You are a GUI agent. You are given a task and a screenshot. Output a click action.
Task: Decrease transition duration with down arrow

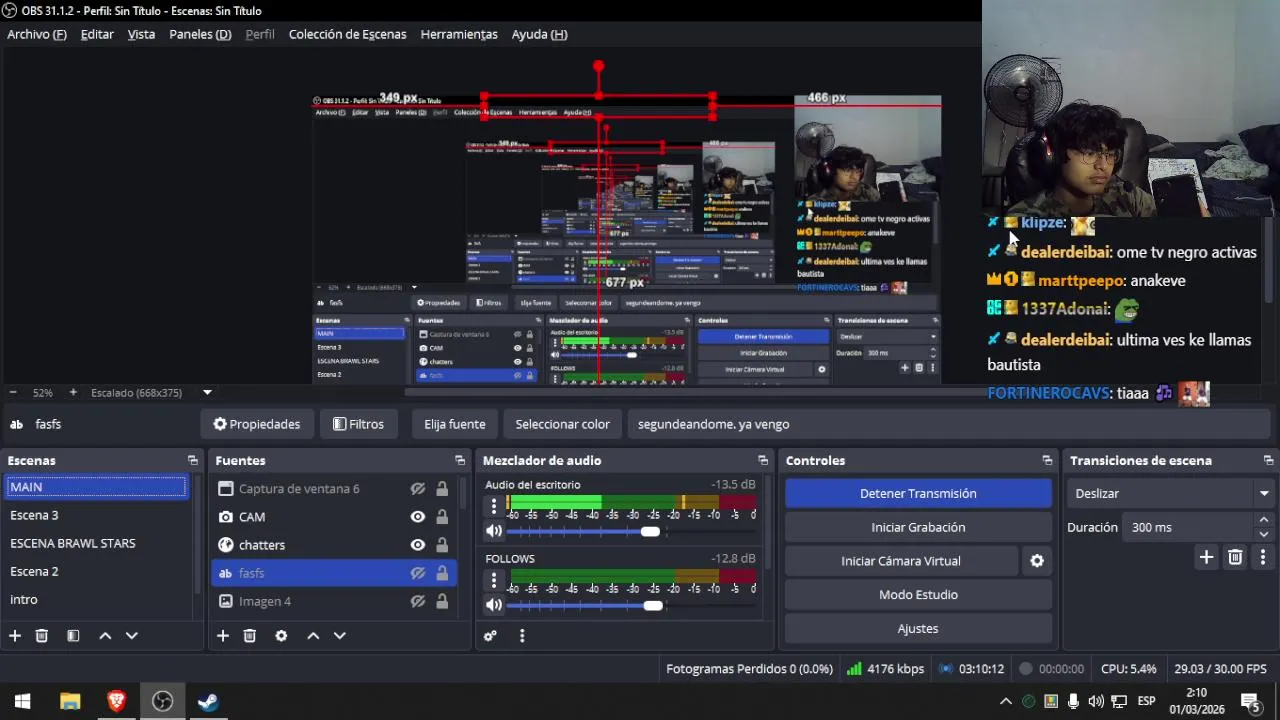1264,534
